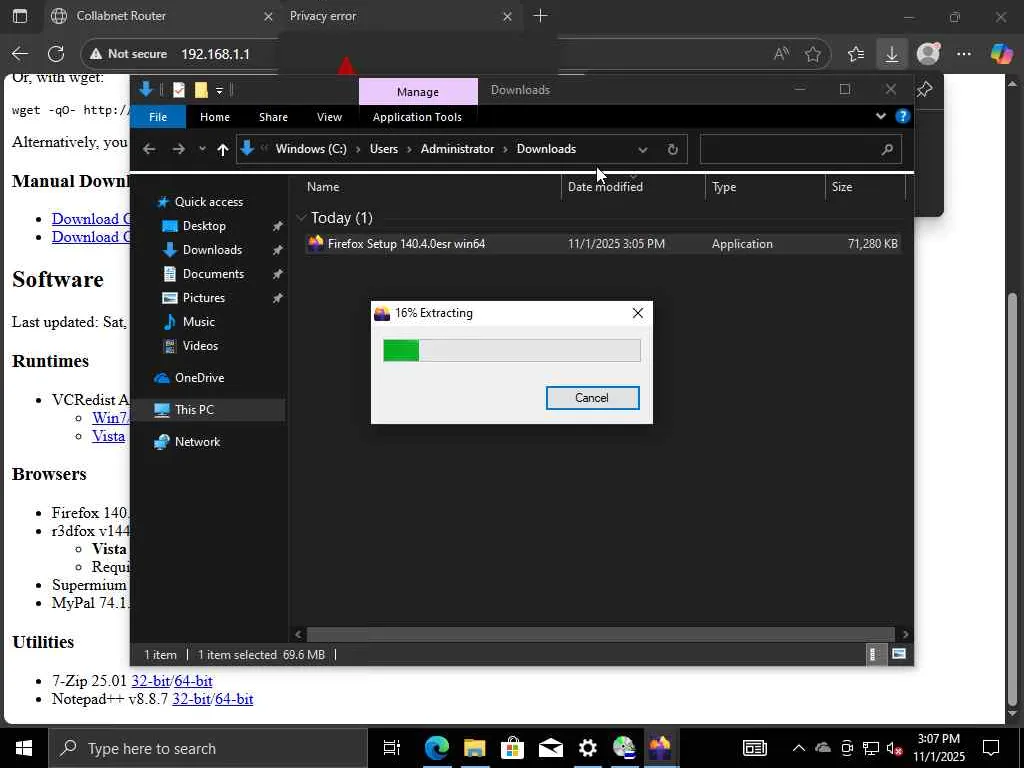Open Settings from the taskbar
Viewport: 1024px width, 768px height.
pos(588,748)
